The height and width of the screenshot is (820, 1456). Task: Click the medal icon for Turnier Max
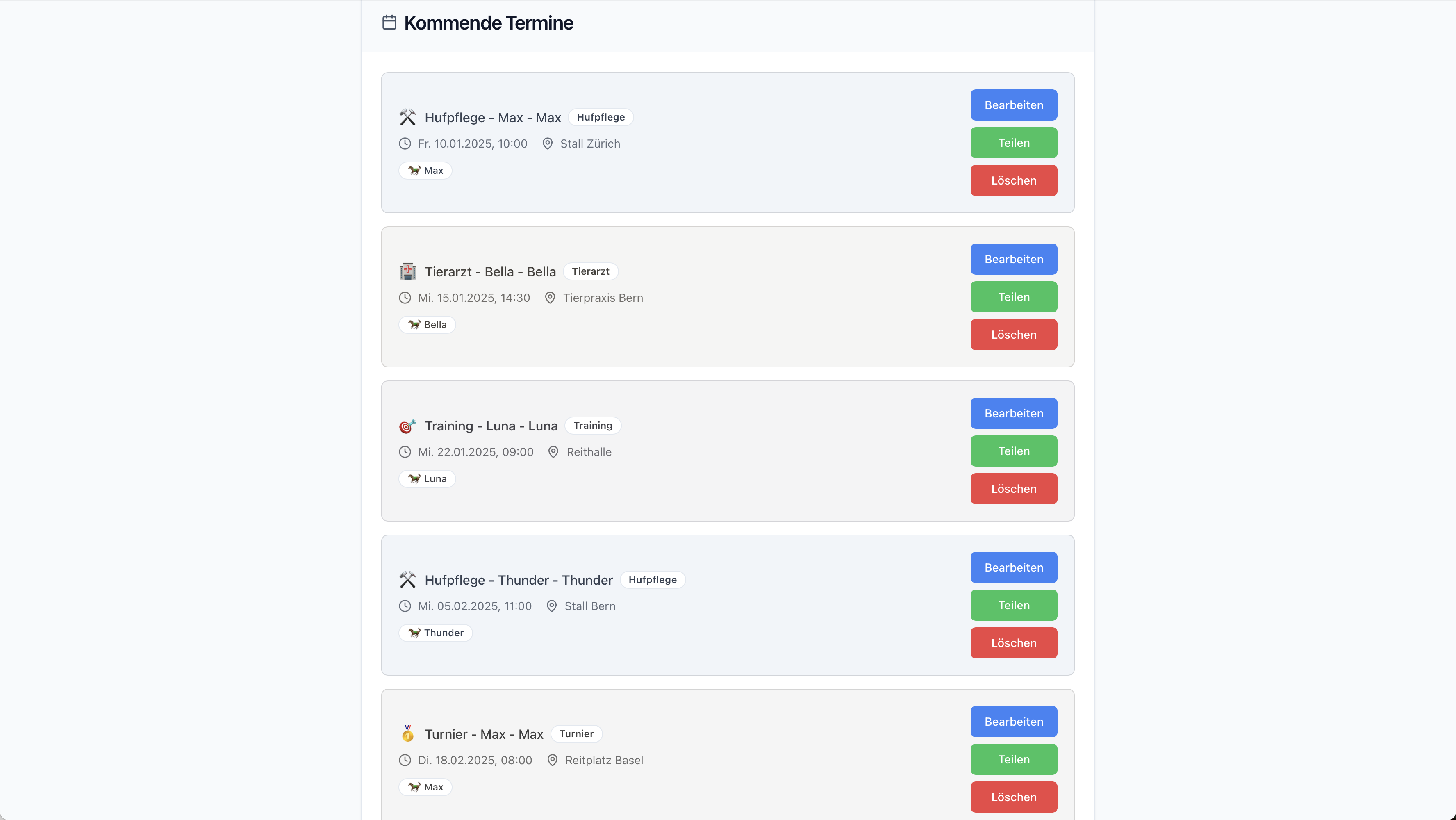(407, 733)
